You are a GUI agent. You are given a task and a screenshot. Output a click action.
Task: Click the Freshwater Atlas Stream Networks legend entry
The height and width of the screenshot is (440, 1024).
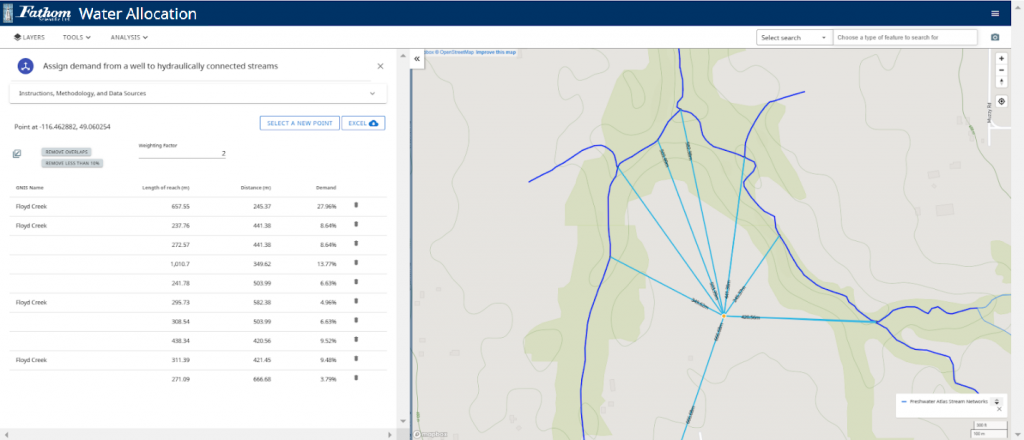point(944,401)
